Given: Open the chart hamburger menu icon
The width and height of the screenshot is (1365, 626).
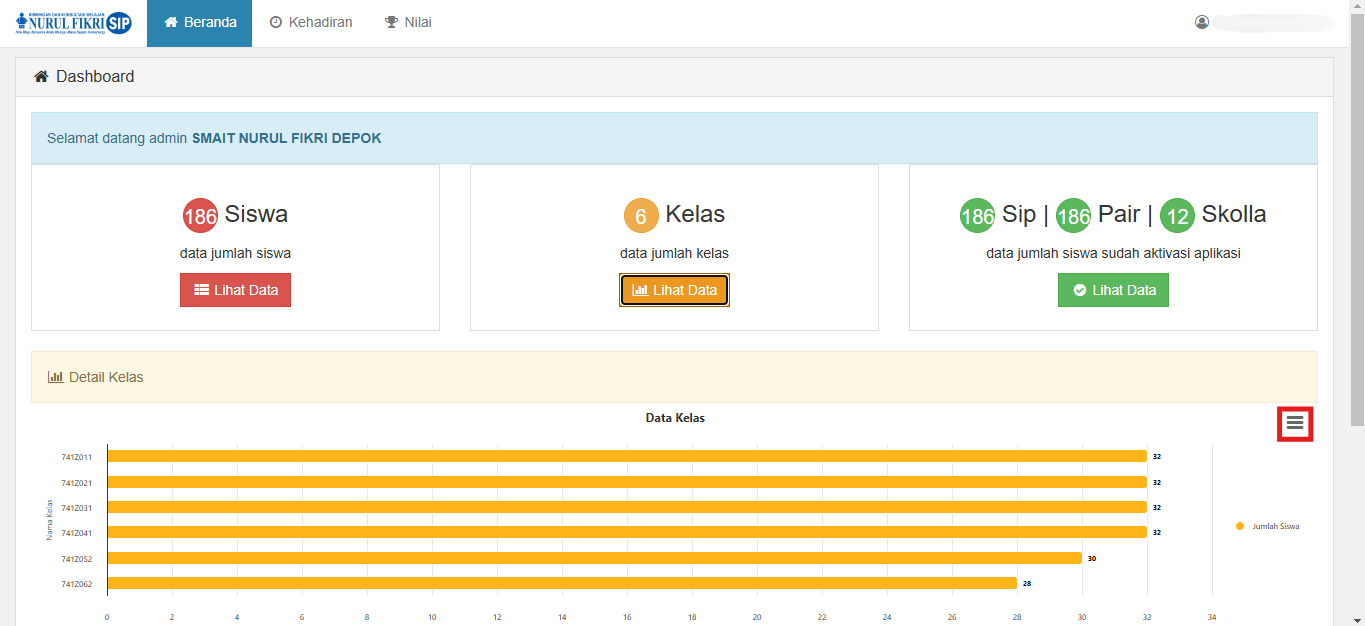Looking at the screenshot, I should tap(1295, 424).
